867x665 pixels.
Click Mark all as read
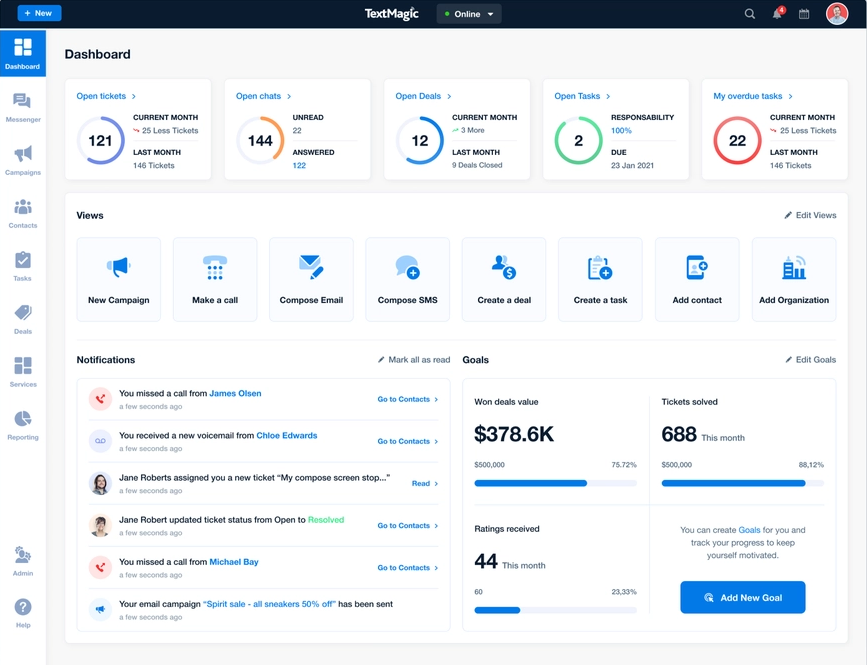[x=414, y=360]
